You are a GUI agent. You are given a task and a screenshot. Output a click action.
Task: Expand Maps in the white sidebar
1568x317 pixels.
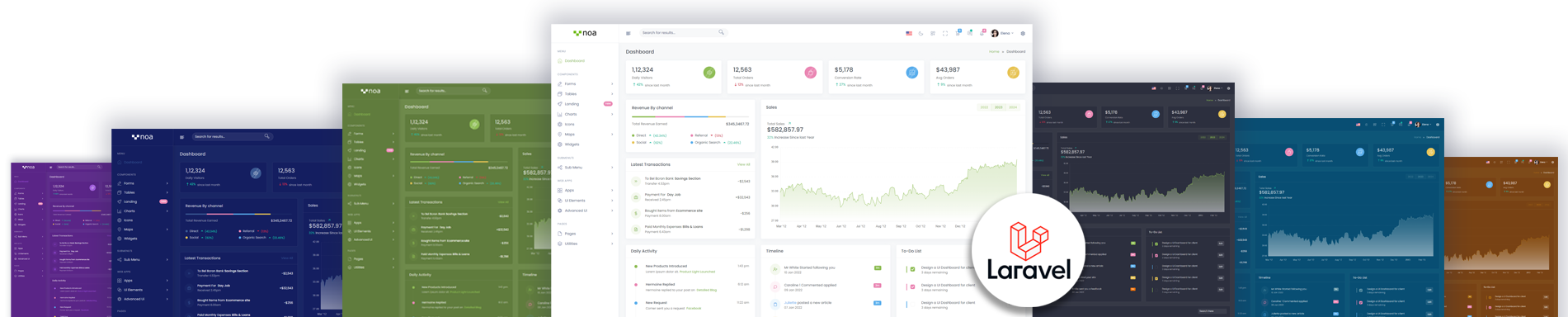[x=586, y=135]
